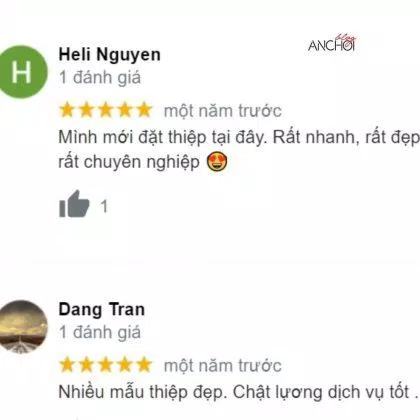Open Dang Tran's profile photo

[22, 327]
